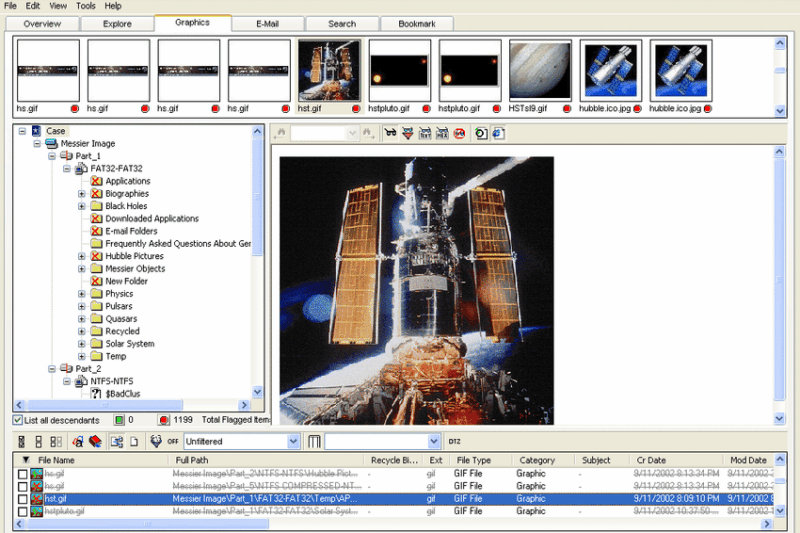Open the E-Mail tab
Viewport: 800px width, 533px height.
click(x=267, y=24)
